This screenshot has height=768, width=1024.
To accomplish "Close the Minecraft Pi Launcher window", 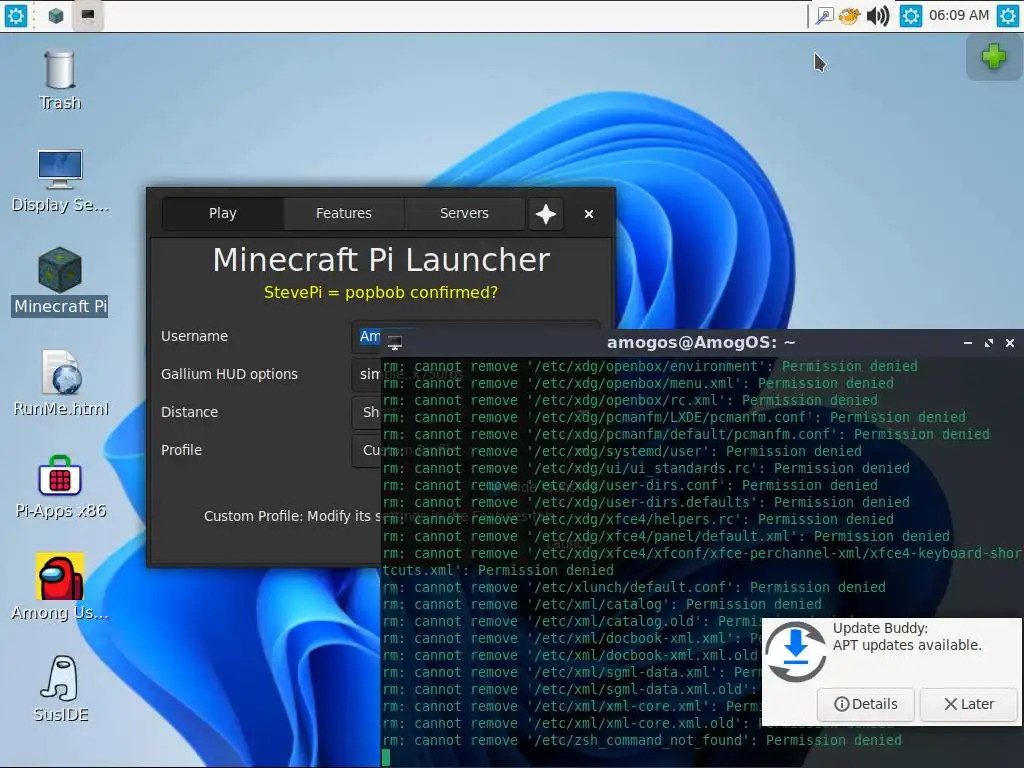I will (x=588, y=214).
